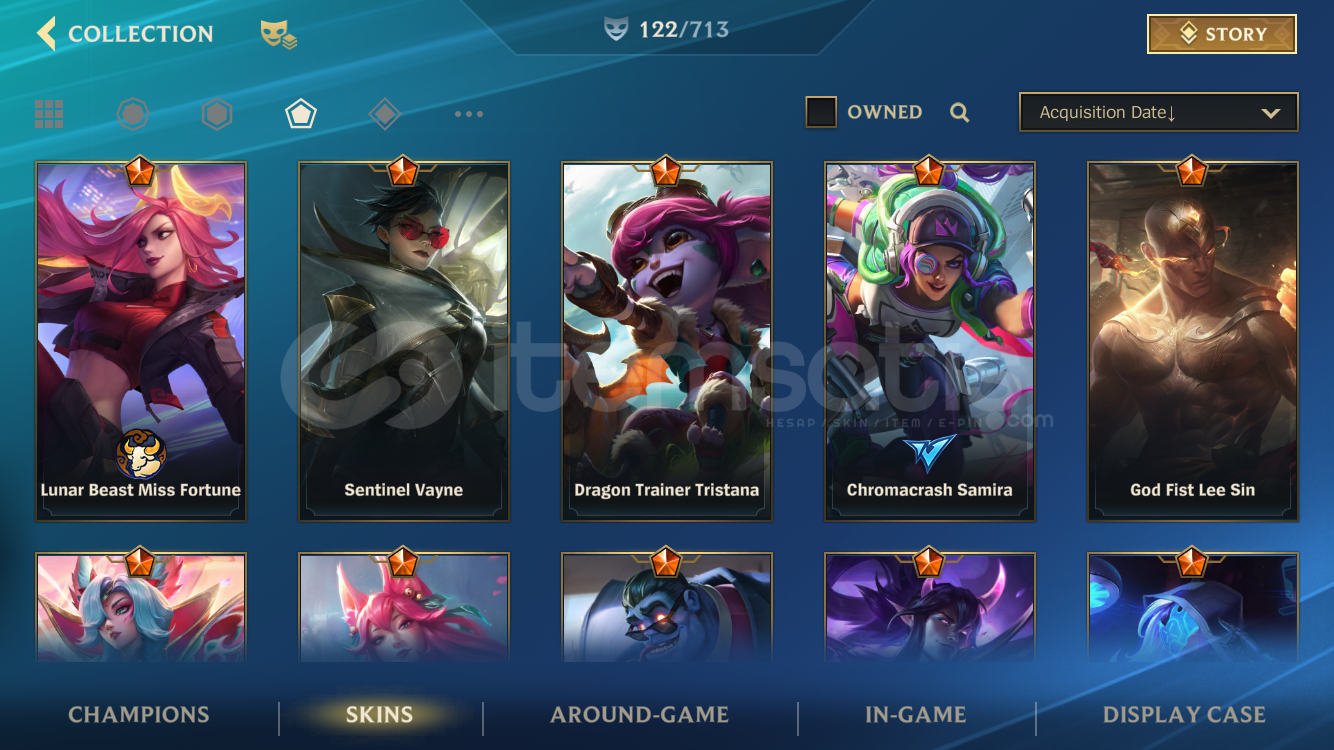Go to the Display Case tab
1334x750 pixels.
click(x=1184, y=715)
